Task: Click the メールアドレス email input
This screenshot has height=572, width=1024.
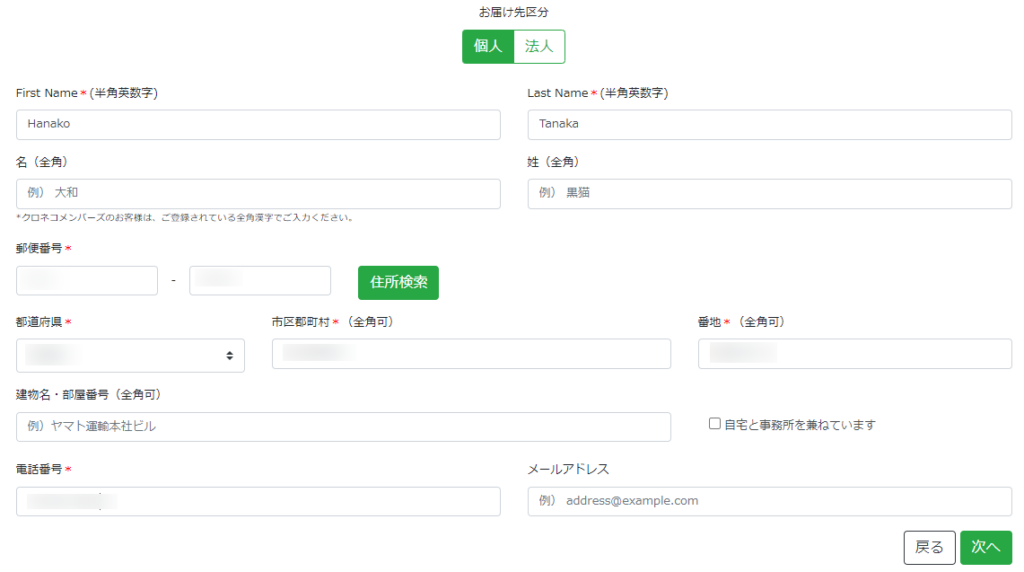Action: (x=769, y=501)
